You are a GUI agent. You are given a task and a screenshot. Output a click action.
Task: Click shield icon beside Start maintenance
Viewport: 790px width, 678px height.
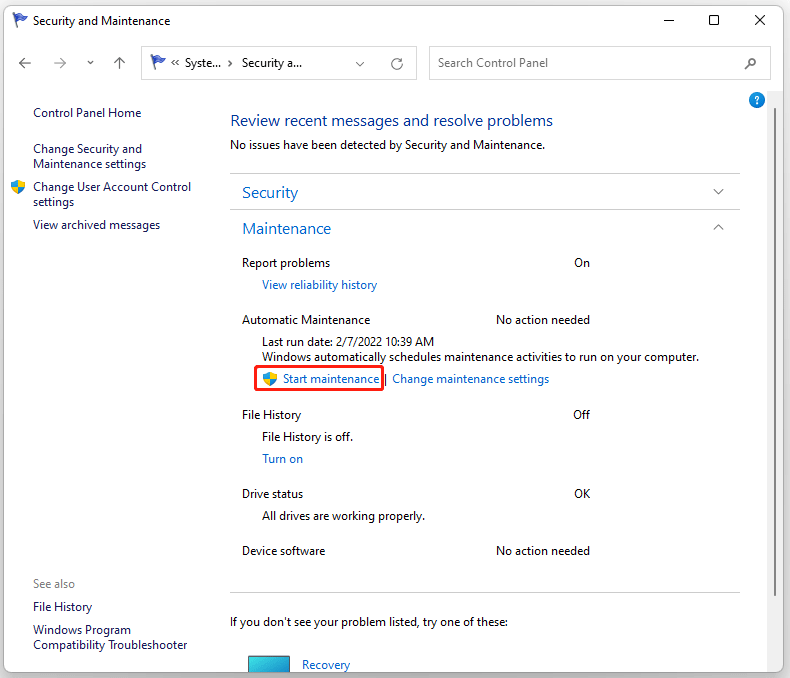click(270, 379)
